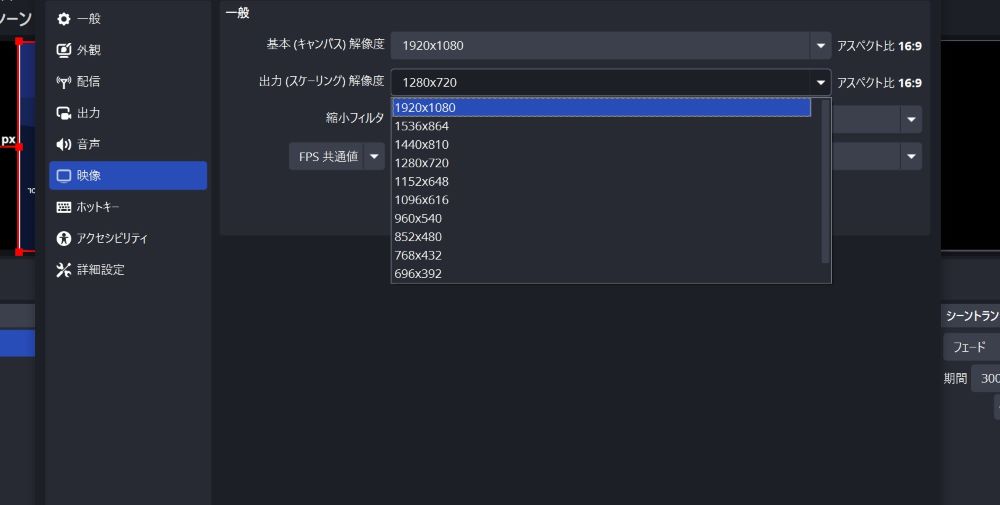Choose 960x540 from the resolution list
The height and width of the screenshot is (505, 1000).
coord(601,219)
